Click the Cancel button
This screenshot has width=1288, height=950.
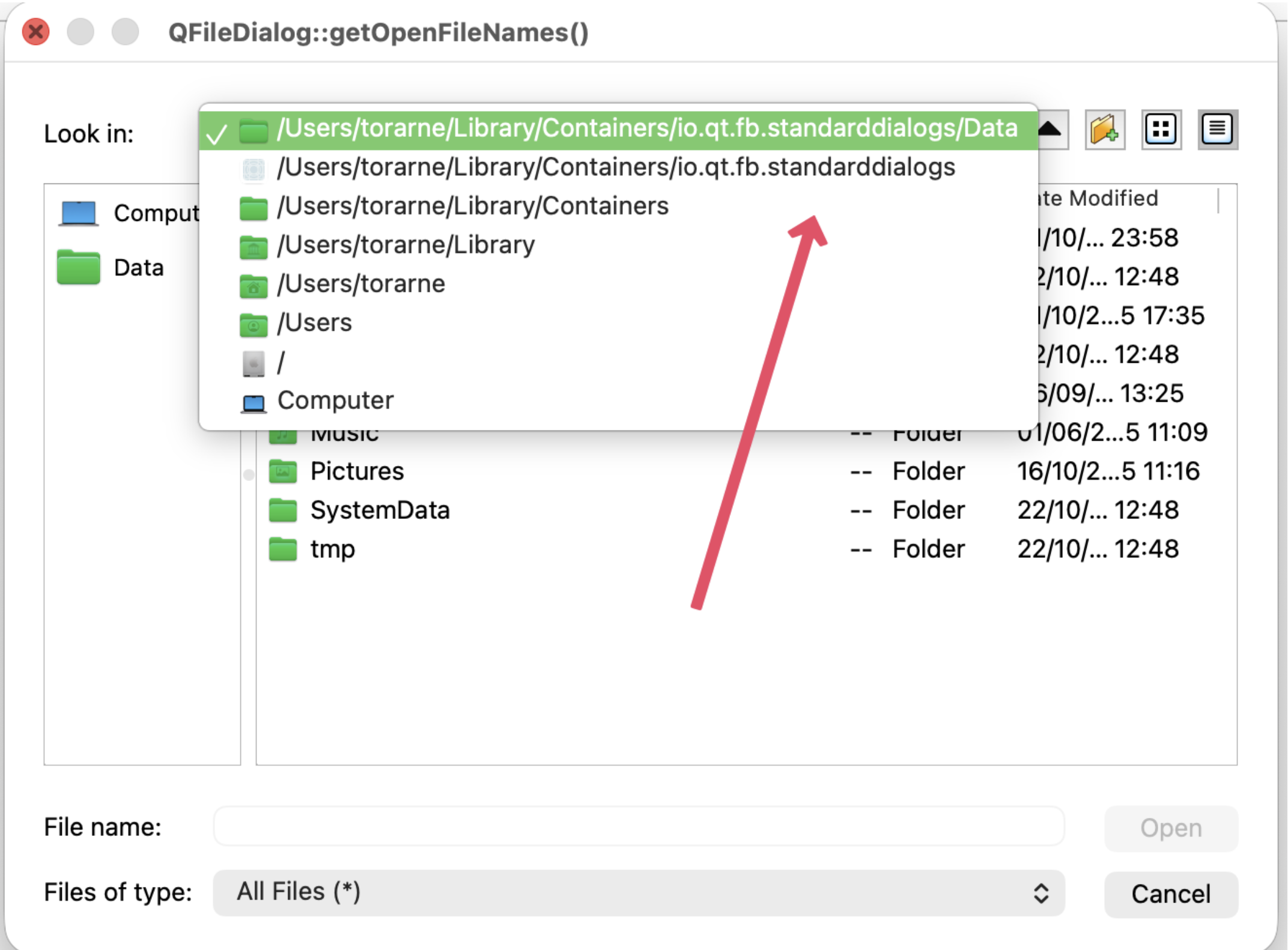[1170, 894]
